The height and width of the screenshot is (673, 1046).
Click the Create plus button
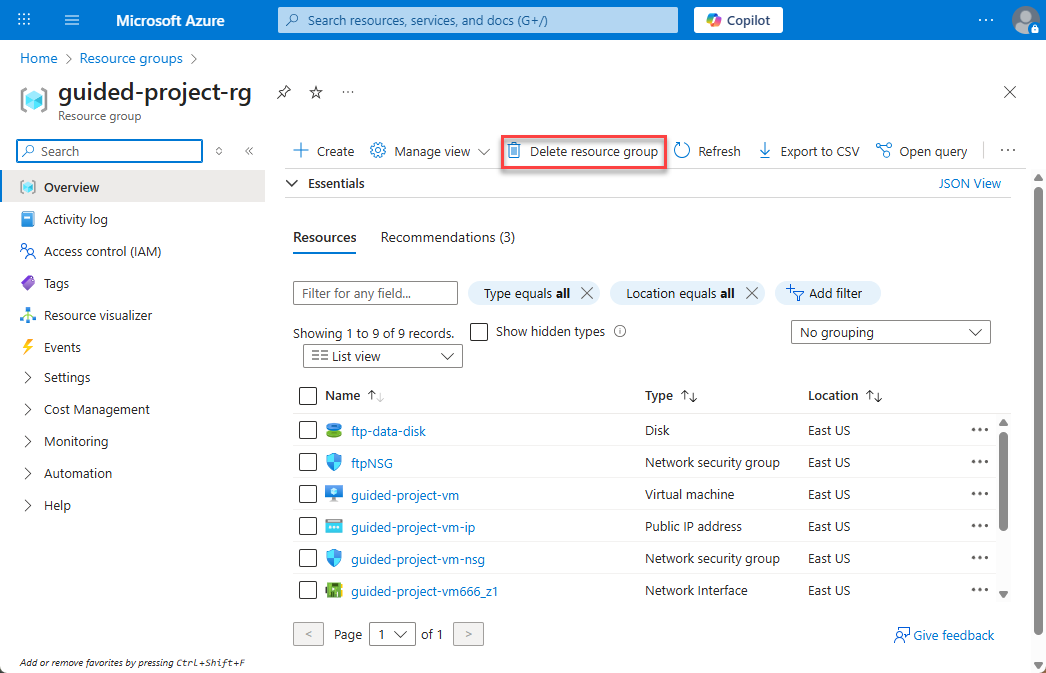point(324,151)
